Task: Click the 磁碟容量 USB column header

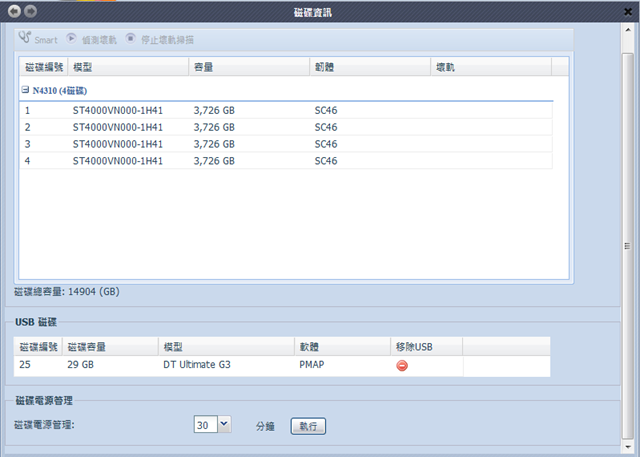Action: [x=111, y=347]
